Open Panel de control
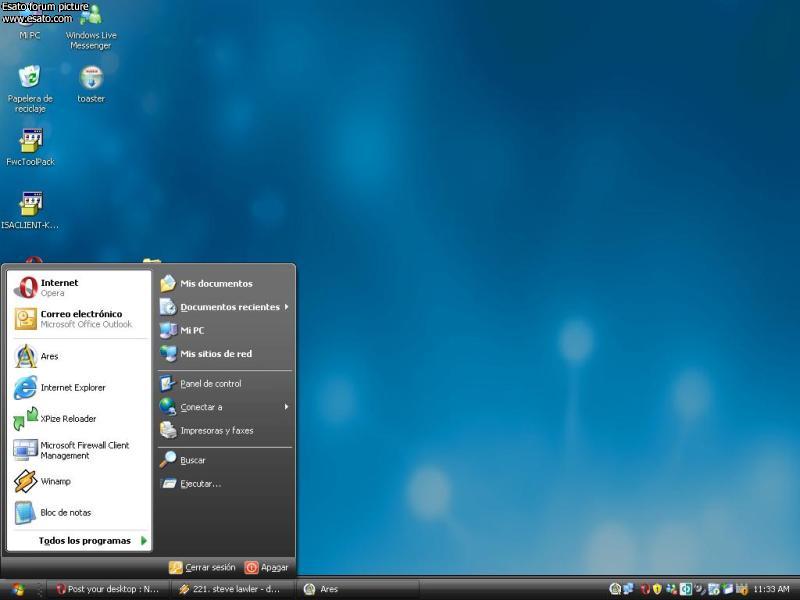Image resolution: width=800 pixels, height=600 pixels. tap(225, 384)
